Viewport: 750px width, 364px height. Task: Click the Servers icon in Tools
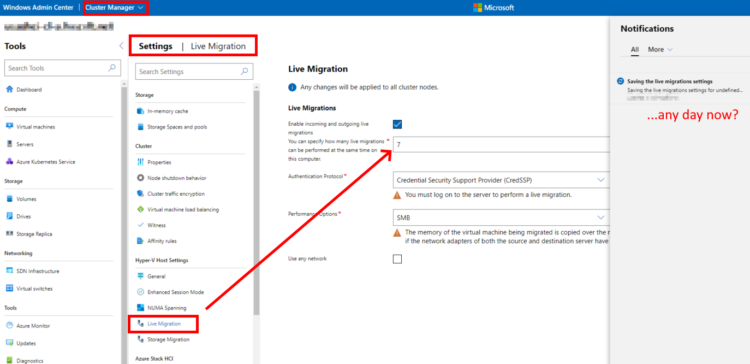pyautogui.click(x=9, y=144)
